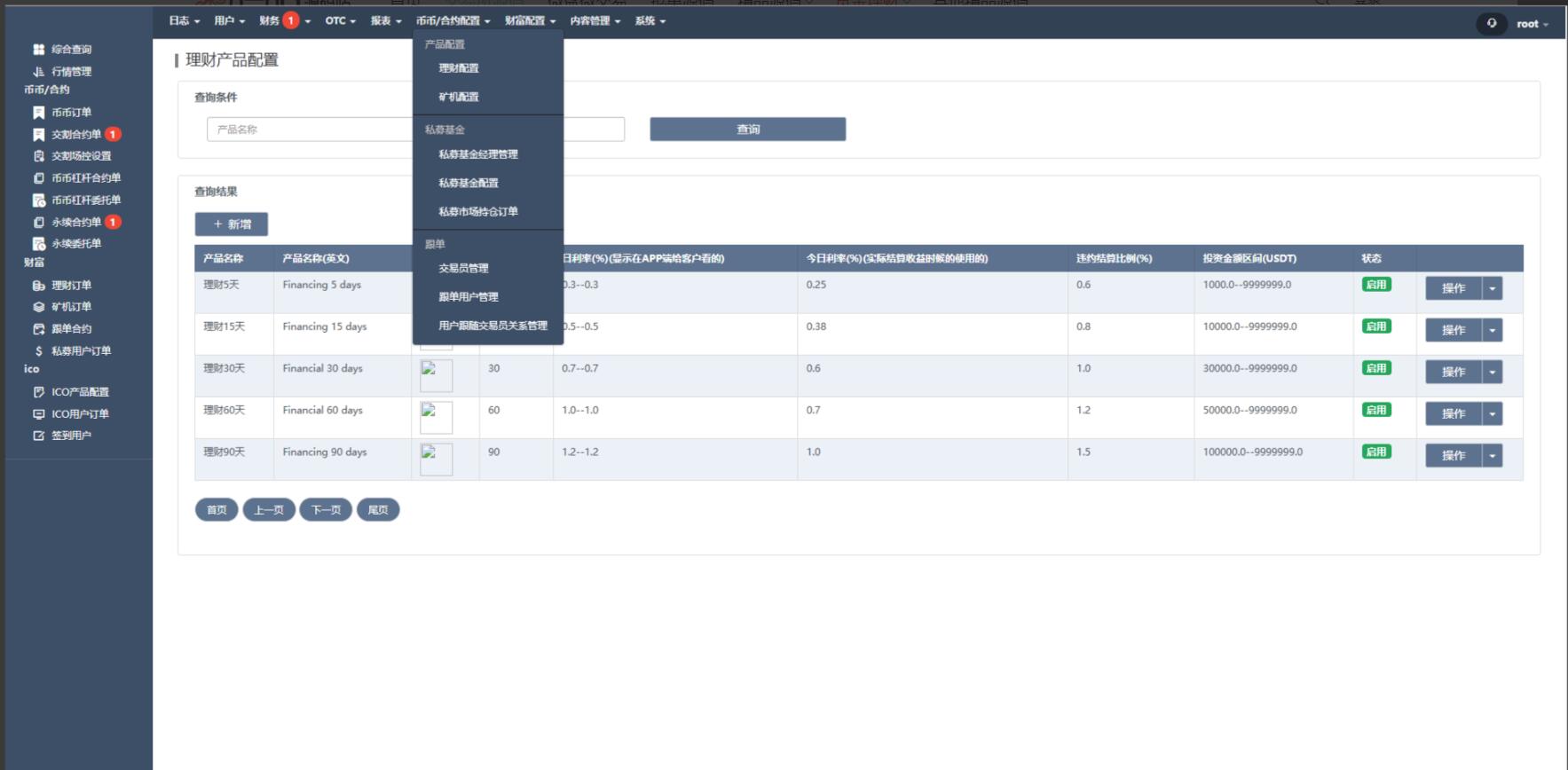The width and height of the screenshot is (1568, 770).
Task: Click the icon next to root user
Action: point(1492,24)
